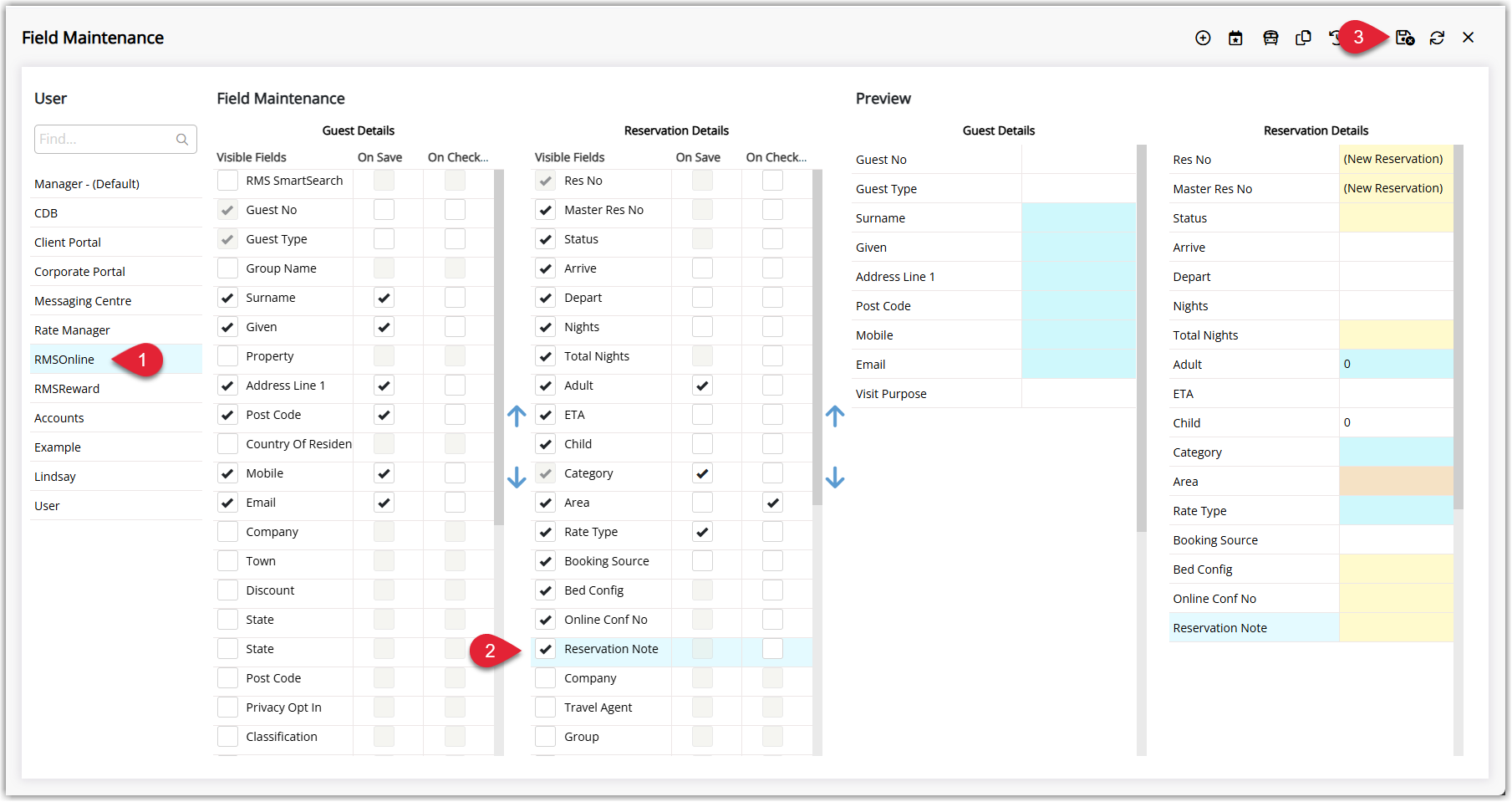Click the calendar star toolbar icon
1512x802 pixels.
(x=1235, y=38)
